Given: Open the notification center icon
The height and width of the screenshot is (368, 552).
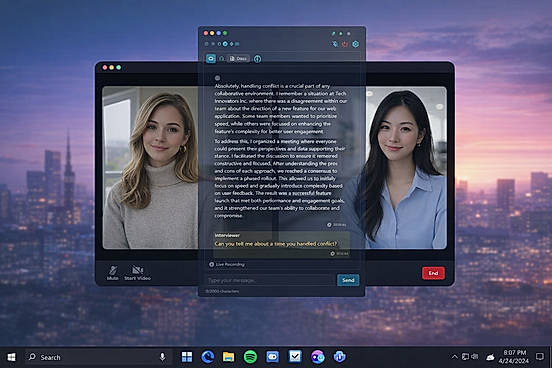Looking at the screenshot, I should 540,357.
